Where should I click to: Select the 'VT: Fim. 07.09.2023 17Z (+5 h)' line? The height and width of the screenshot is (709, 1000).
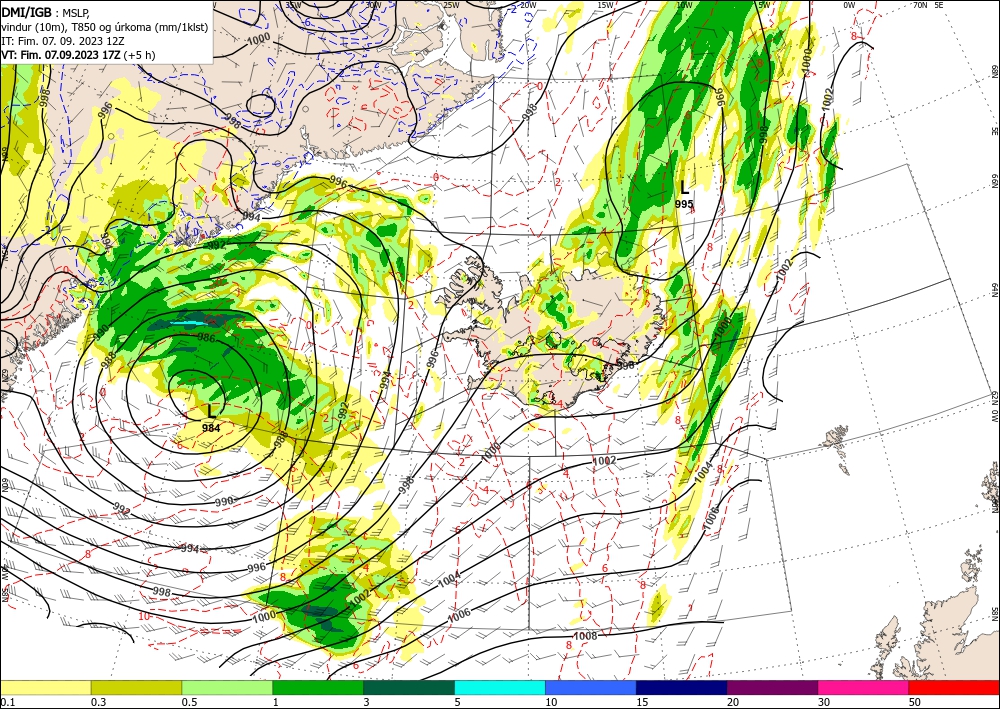coord(78,55)
